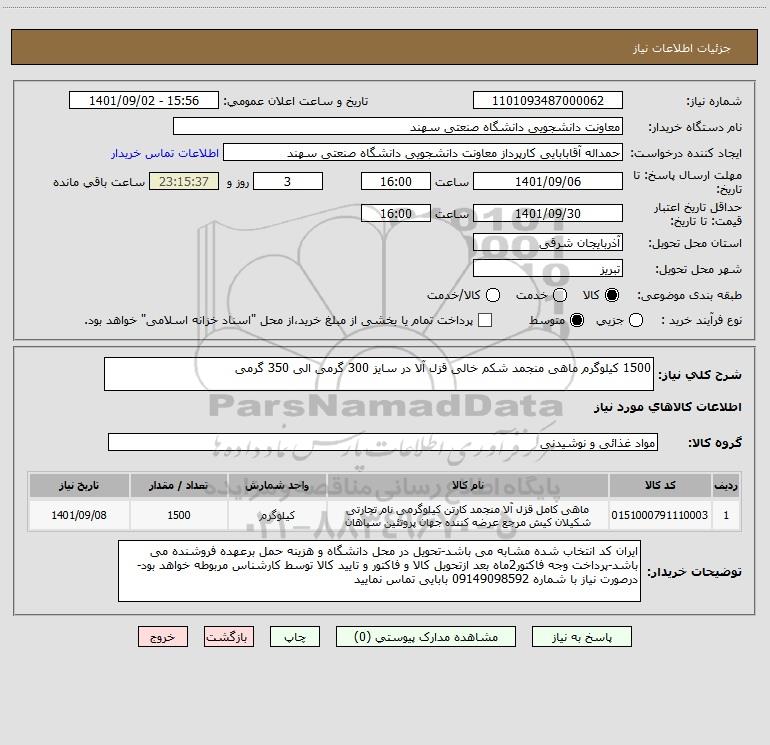Click the کد کالا column header
The image size is (770, 745).
660,485
